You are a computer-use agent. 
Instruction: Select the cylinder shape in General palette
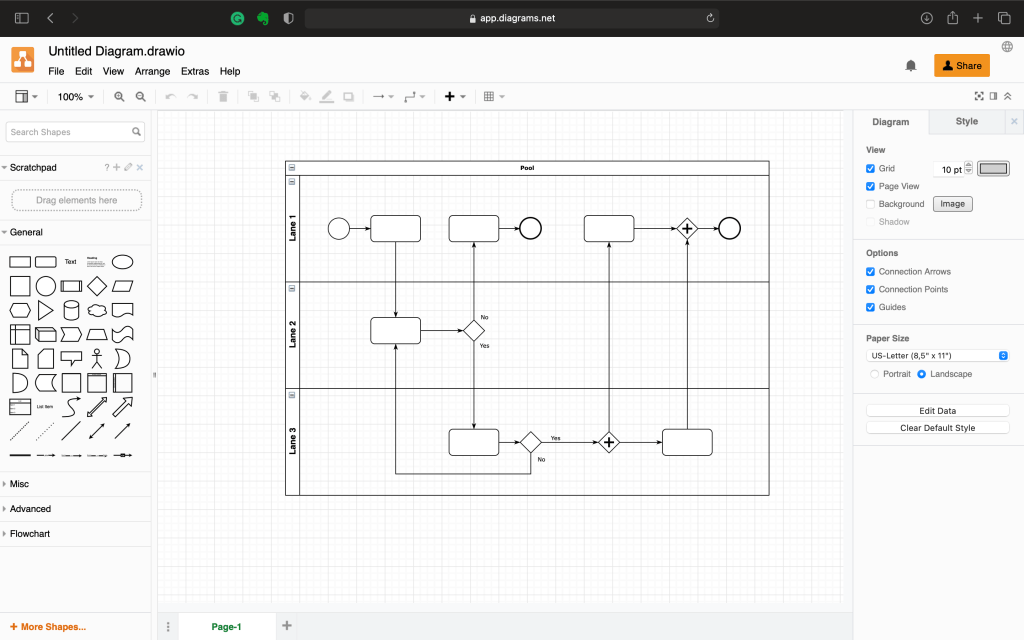pyautogui.click(x=71, y=310)
